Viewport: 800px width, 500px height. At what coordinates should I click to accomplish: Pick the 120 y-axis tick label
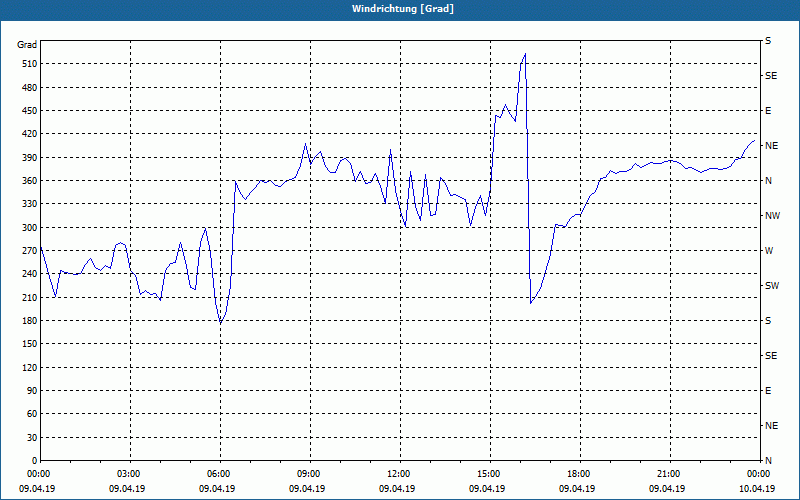tap(30, 367)
